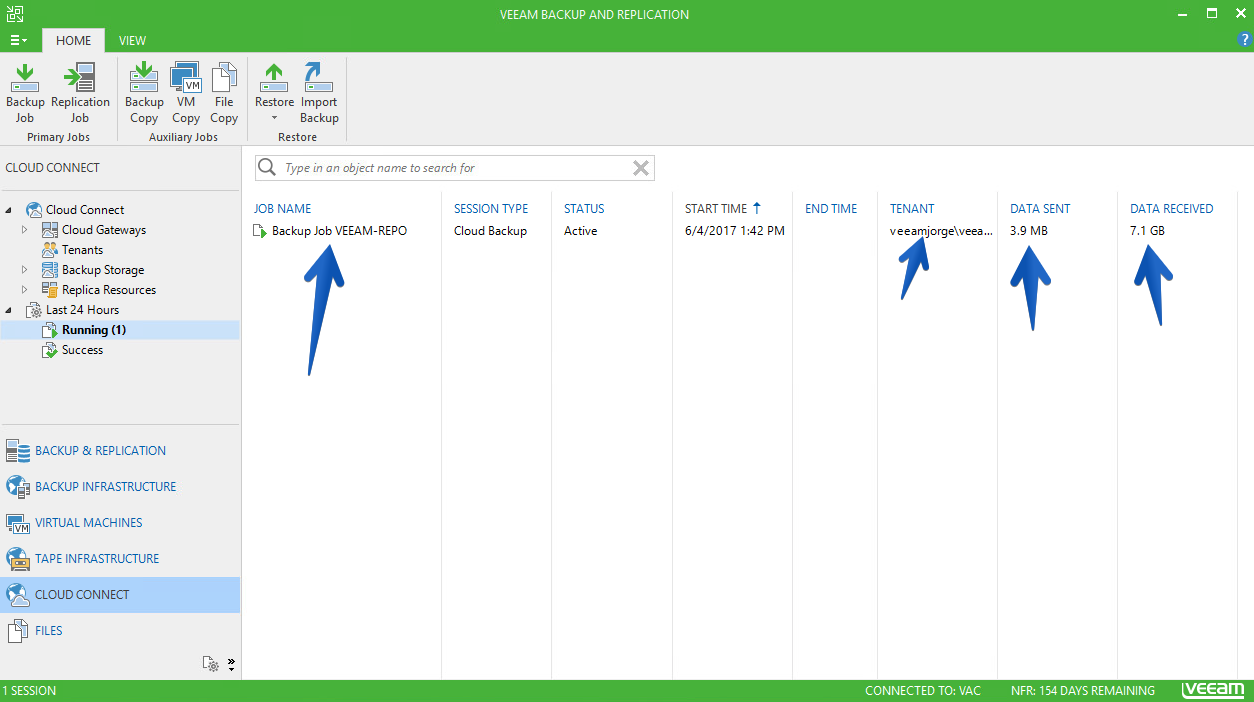
Task: Sort by DATA RECEIVED column header
Action: click(x=1171, y=209)
